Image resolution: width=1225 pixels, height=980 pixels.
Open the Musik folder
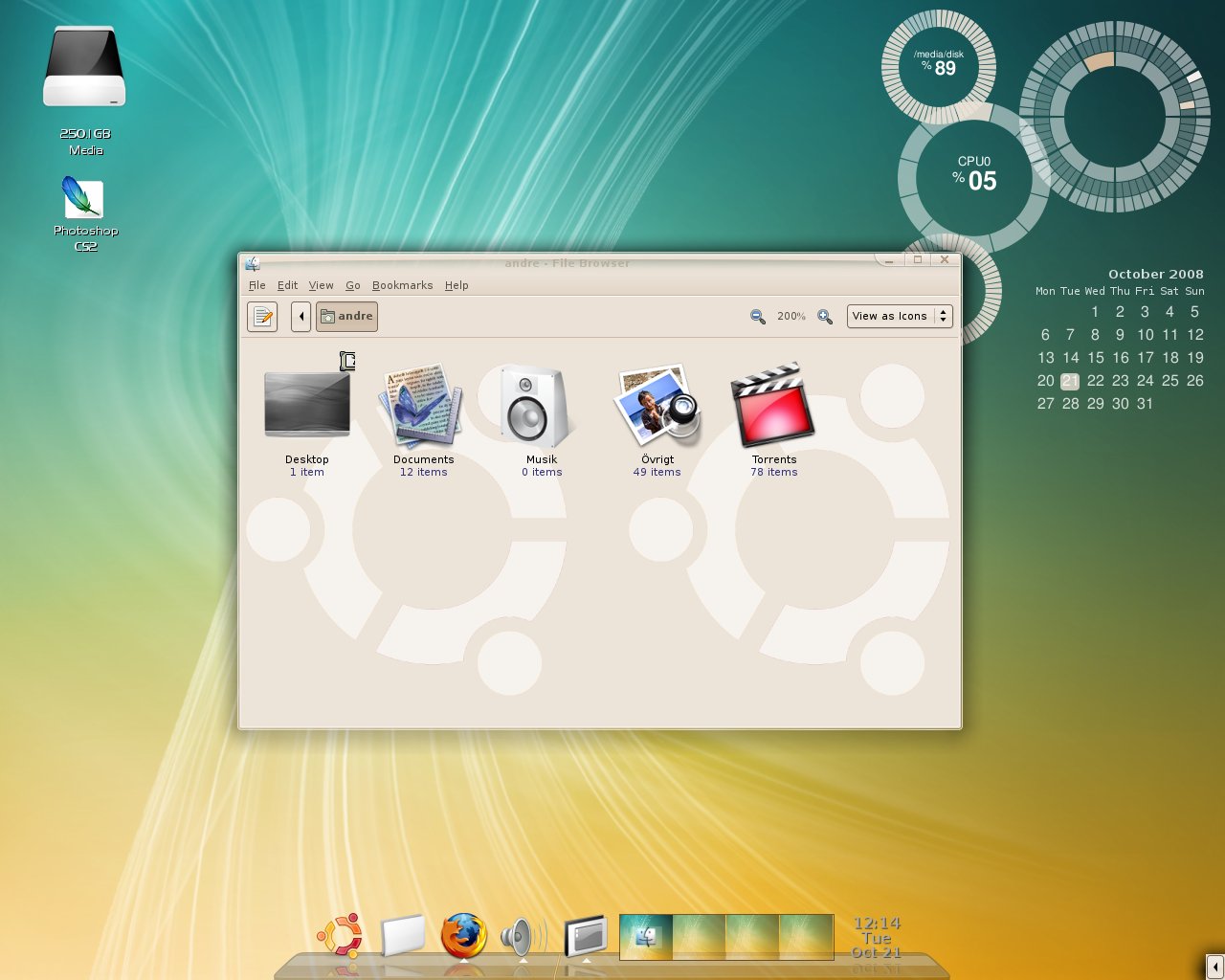(536, 406)
